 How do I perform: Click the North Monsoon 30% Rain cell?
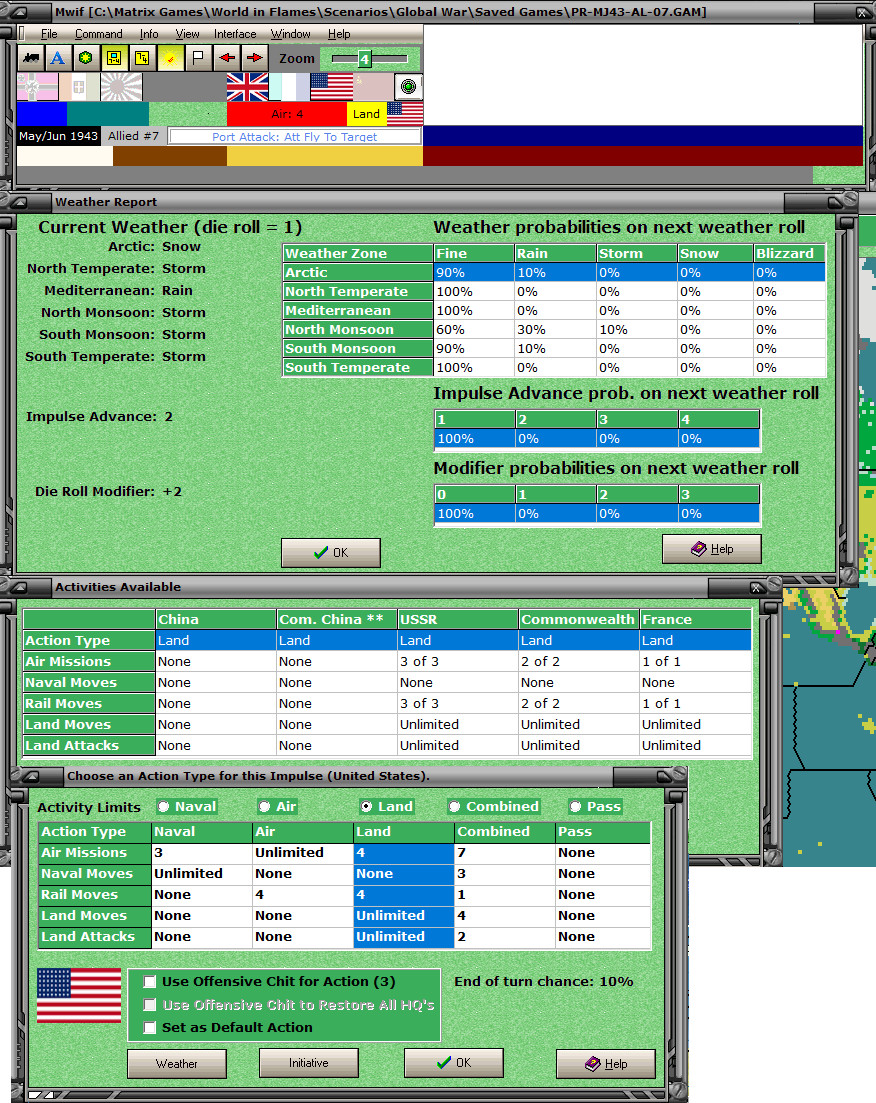[554, 329]
